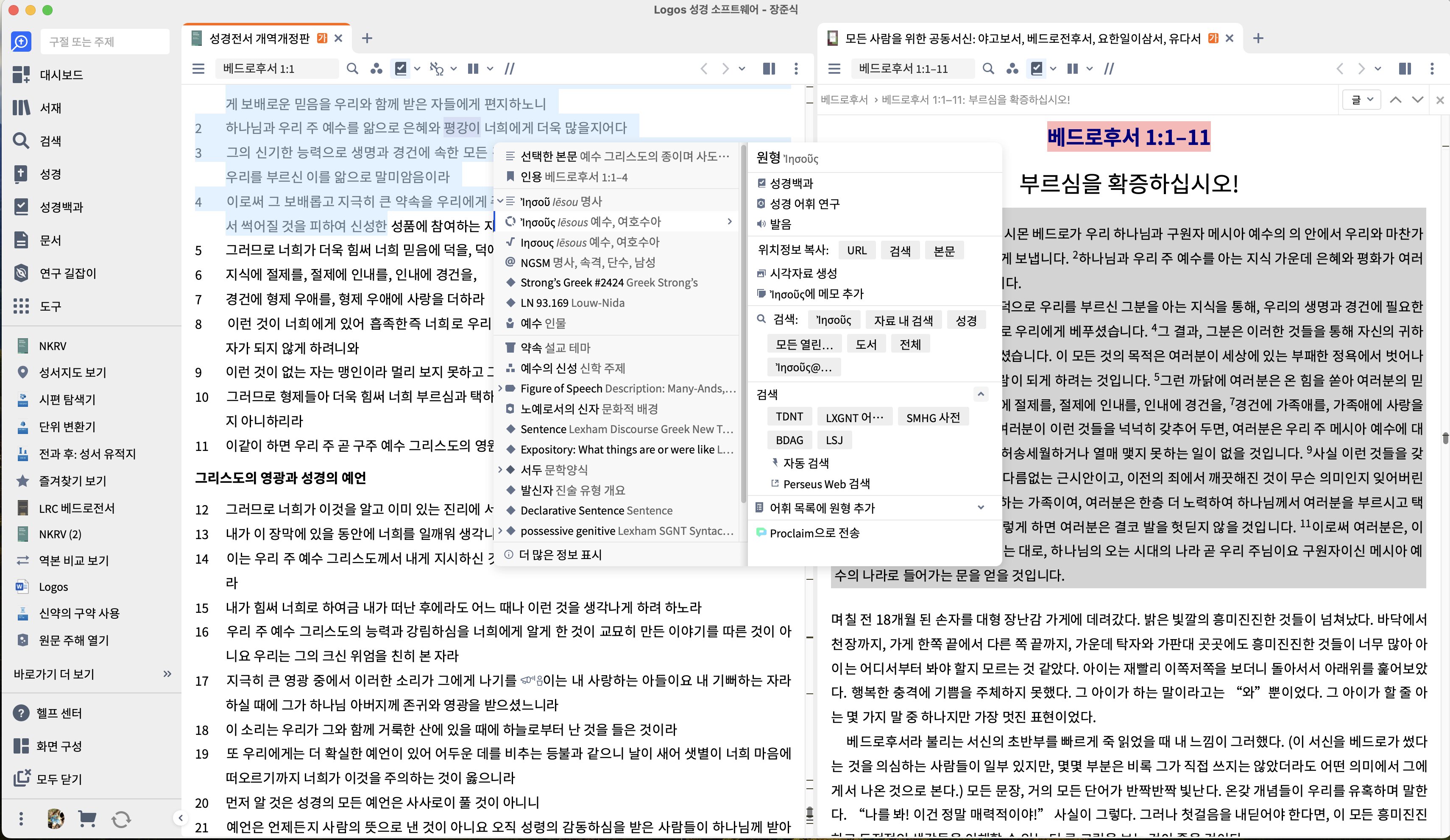Open user profile avatar
This screenshot has height=840, width=1450.
coord(55,818)
